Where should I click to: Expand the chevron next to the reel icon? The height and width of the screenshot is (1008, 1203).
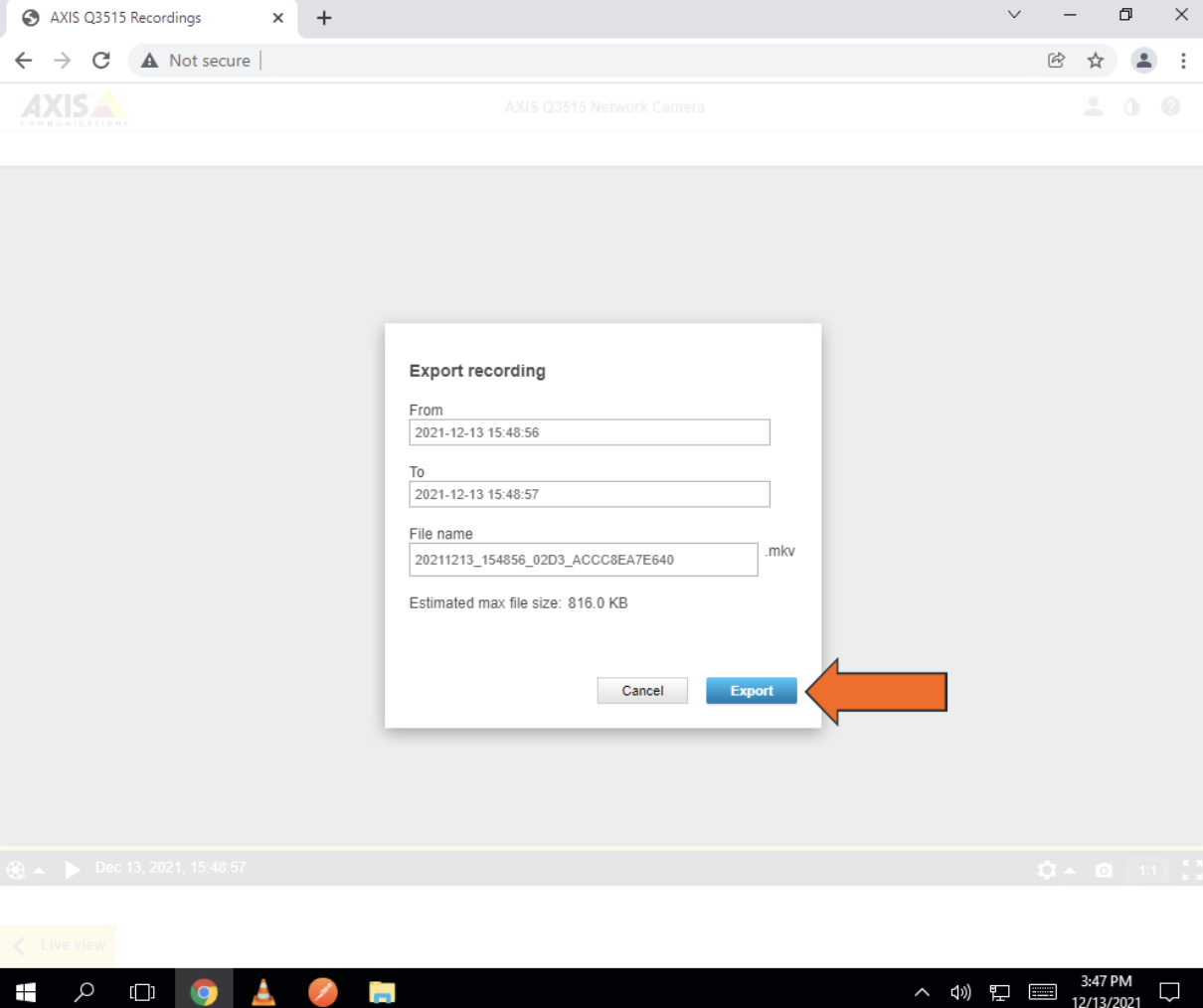41,869
